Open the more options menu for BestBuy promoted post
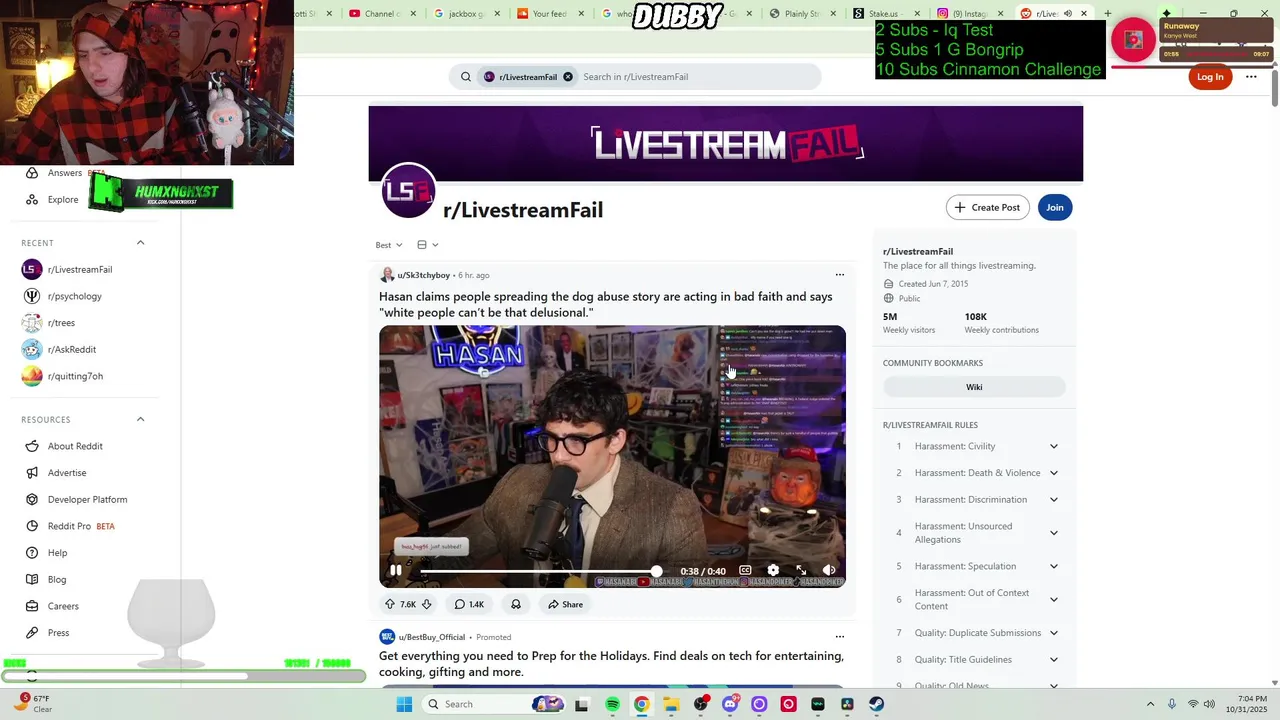This screenshot has width=1280, height=720. click(840, 637)
